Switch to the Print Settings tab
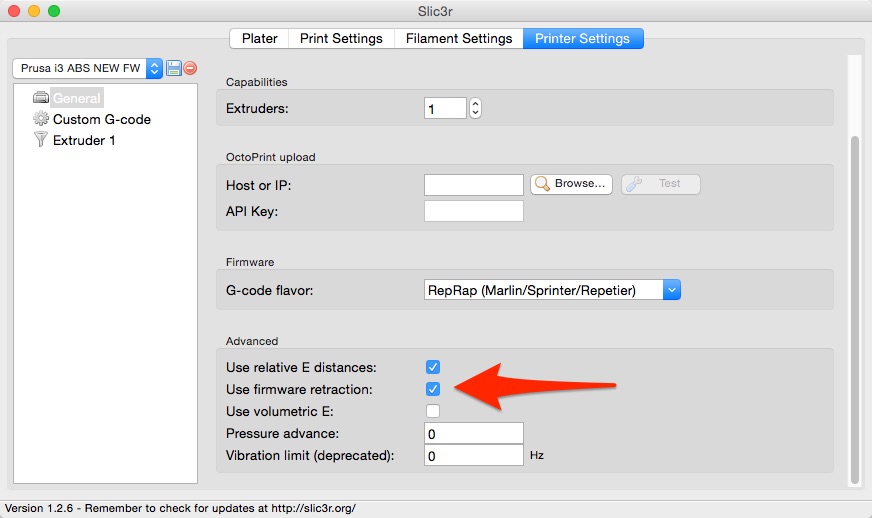The image size is (872, 518). 341,38
